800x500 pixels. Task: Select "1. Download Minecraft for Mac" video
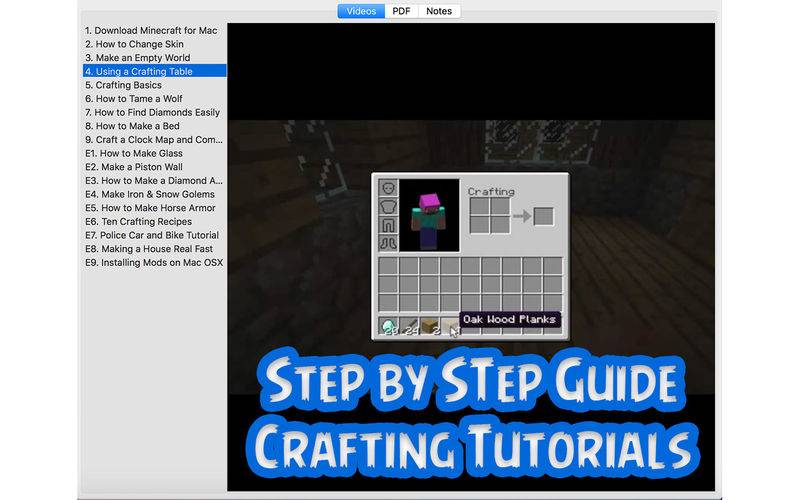click(x=154, y=31)
